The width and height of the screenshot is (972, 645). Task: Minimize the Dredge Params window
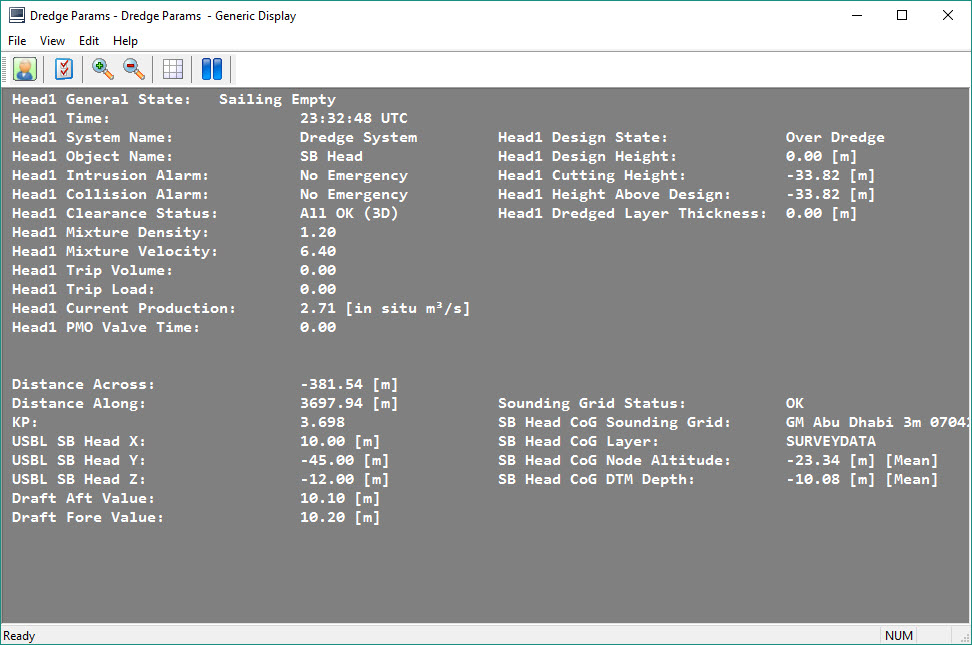coord(856,15)
